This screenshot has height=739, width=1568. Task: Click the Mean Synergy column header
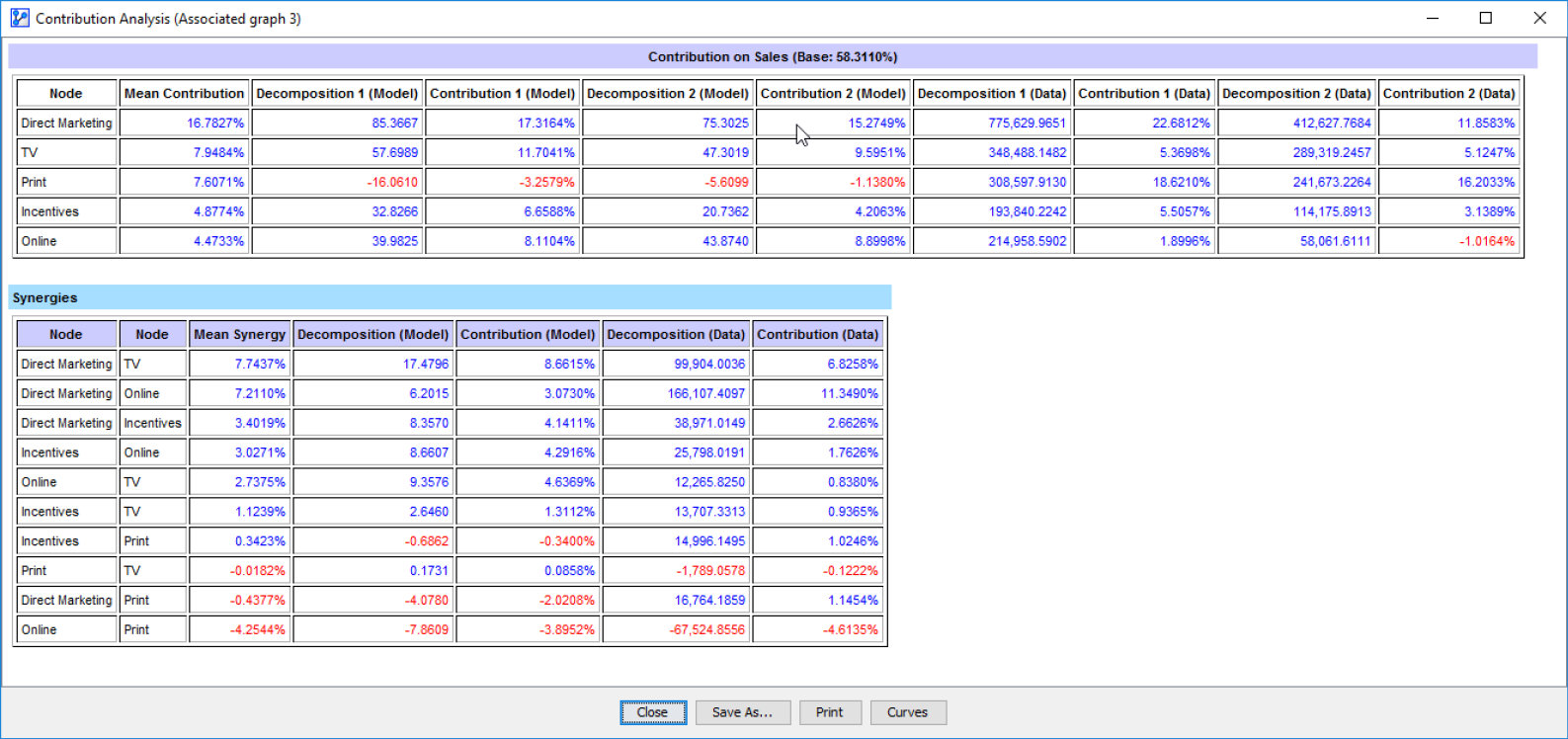pyautogui.click(x=239, y=334)
